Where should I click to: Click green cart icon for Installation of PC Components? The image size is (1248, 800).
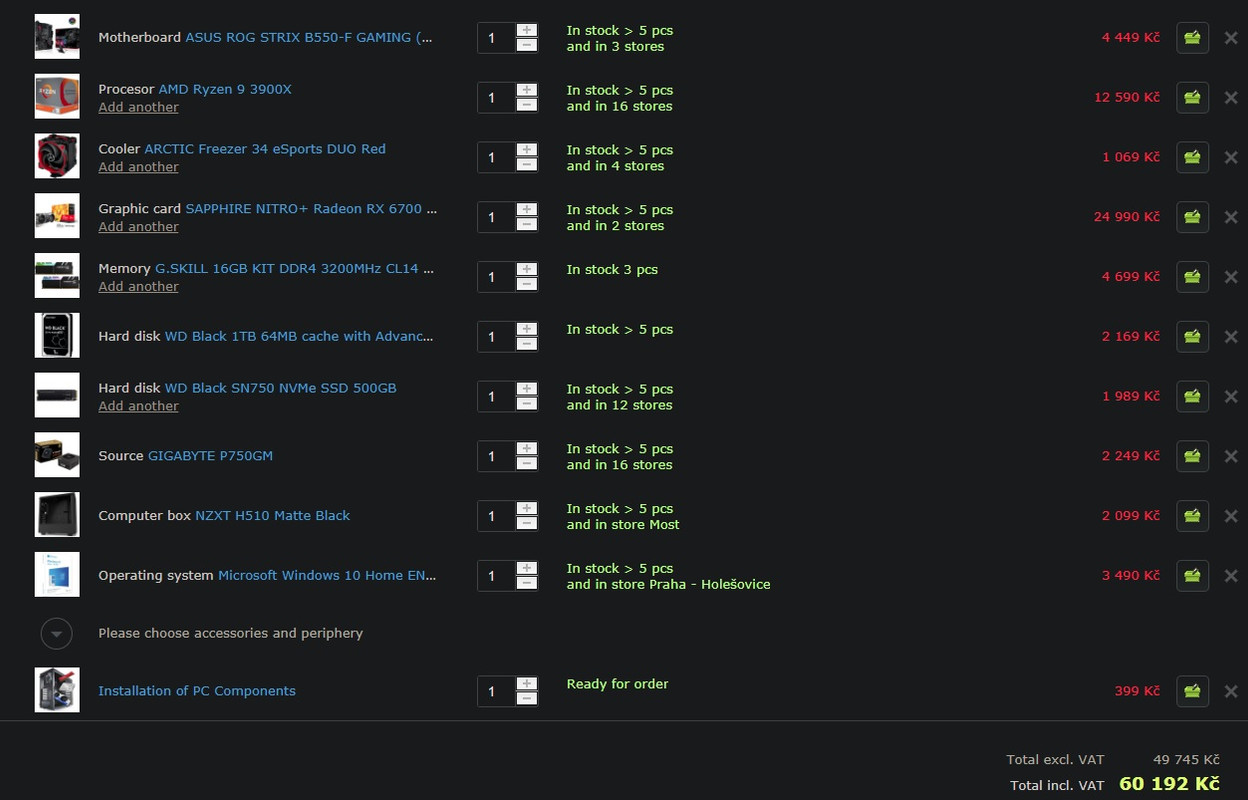[x=1192, y=691]
